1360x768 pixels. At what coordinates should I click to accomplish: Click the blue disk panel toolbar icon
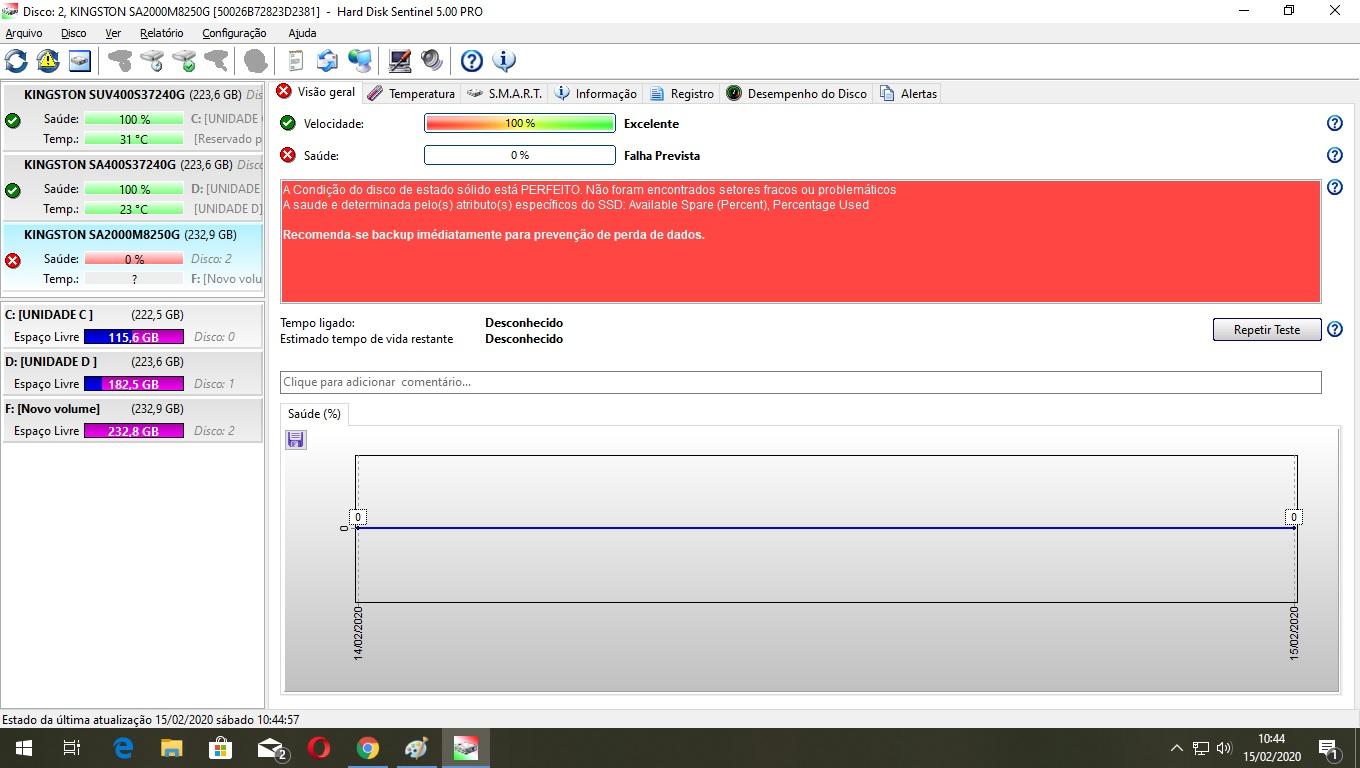80,61
